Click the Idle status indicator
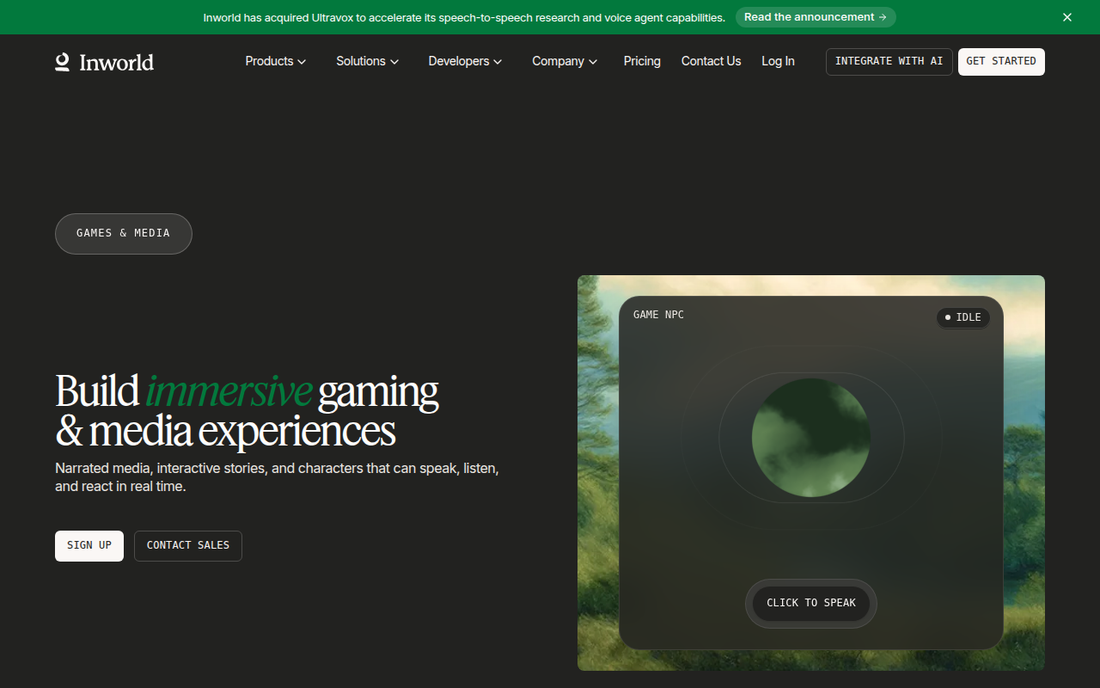This screenshot has height=688, width=1100. [963, 318]
